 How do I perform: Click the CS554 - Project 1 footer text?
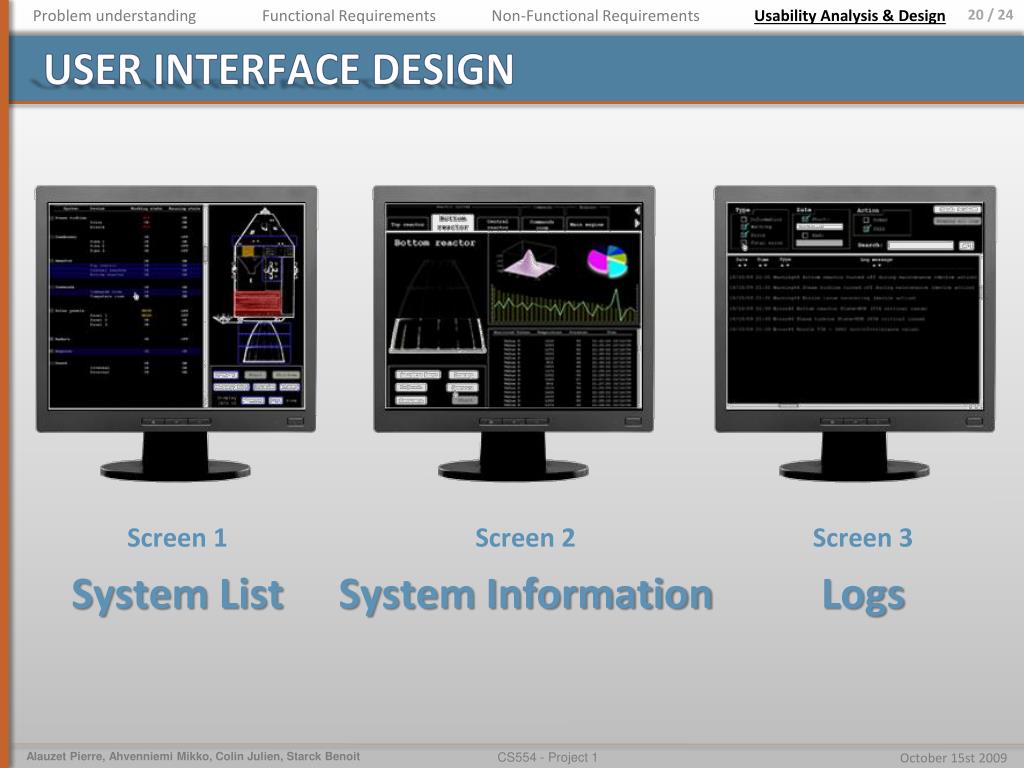(x=547, y=757)
